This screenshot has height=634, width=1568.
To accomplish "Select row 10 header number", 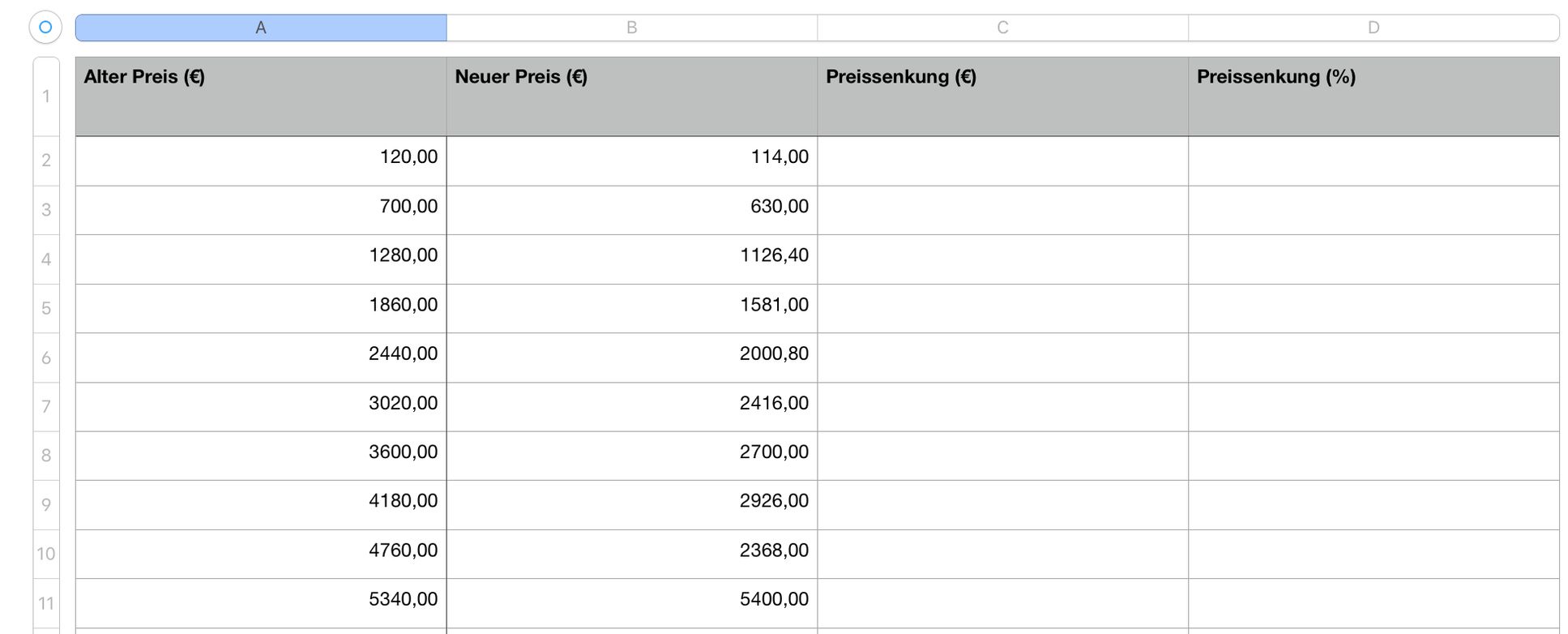I will [46, 555].
